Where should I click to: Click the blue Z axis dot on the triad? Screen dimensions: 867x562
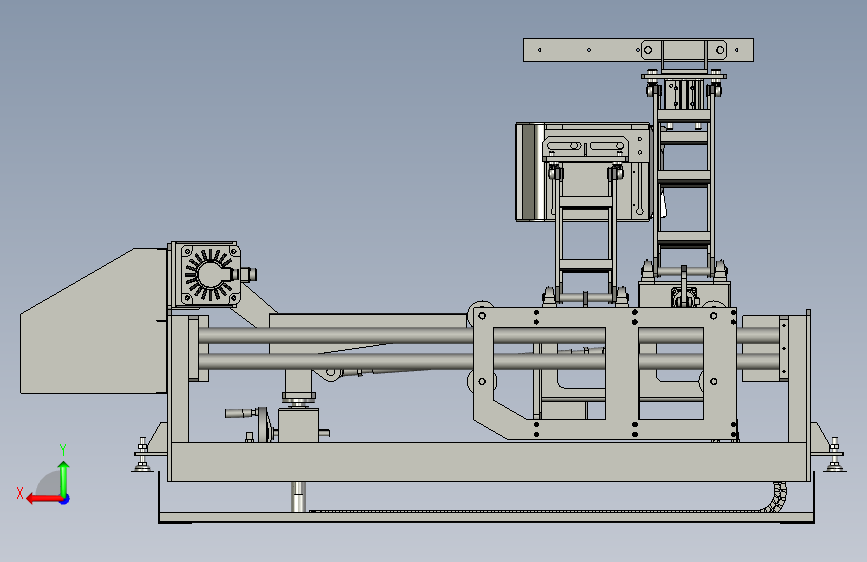point(65,499)
